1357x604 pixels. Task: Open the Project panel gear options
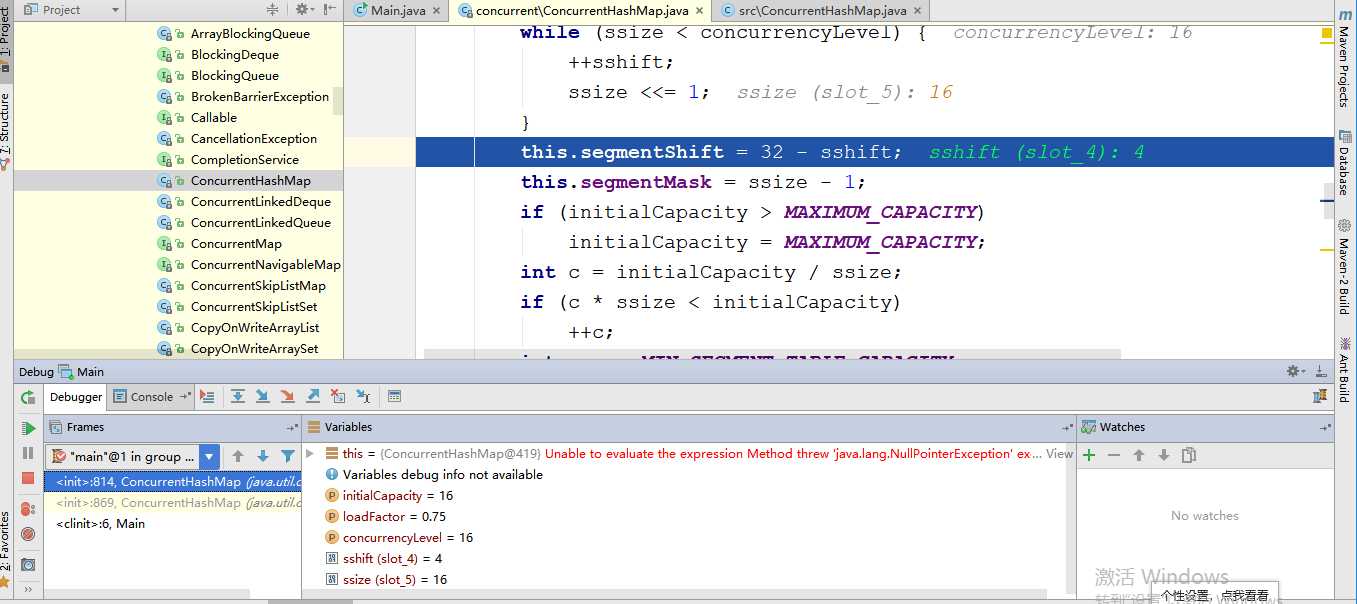tap(303, 10)
